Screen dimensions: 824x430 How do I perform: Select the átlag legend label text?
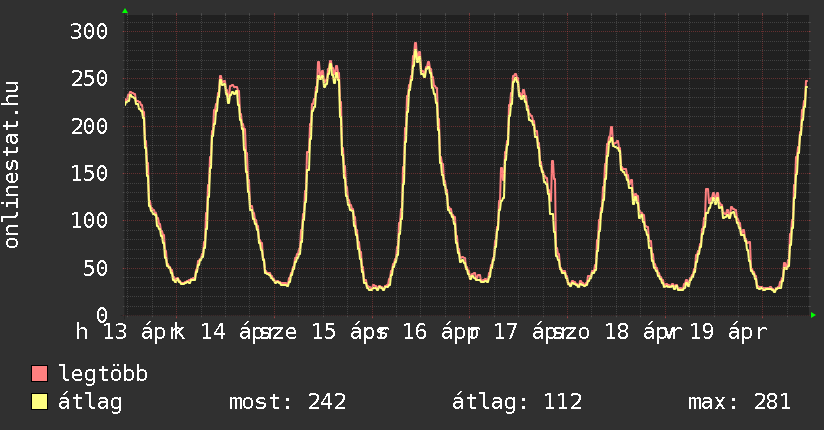[x=90, y=402]
